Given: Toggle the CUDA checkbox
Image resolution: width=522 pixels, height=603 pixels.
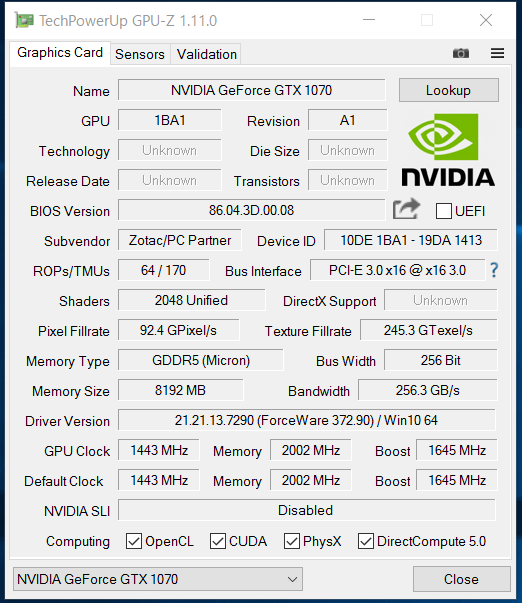Looking at the screenshot, I should click(x=218, y=541).
